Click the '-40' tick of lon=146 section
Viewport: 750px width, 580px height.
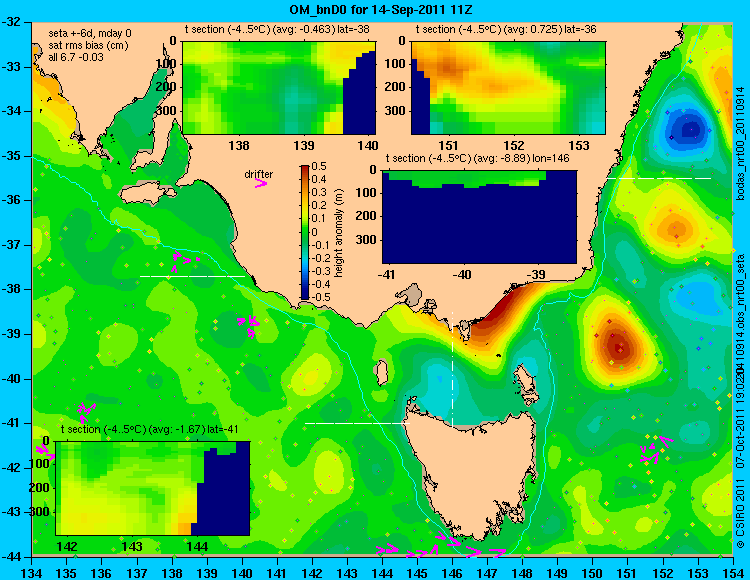click(463, 275)
